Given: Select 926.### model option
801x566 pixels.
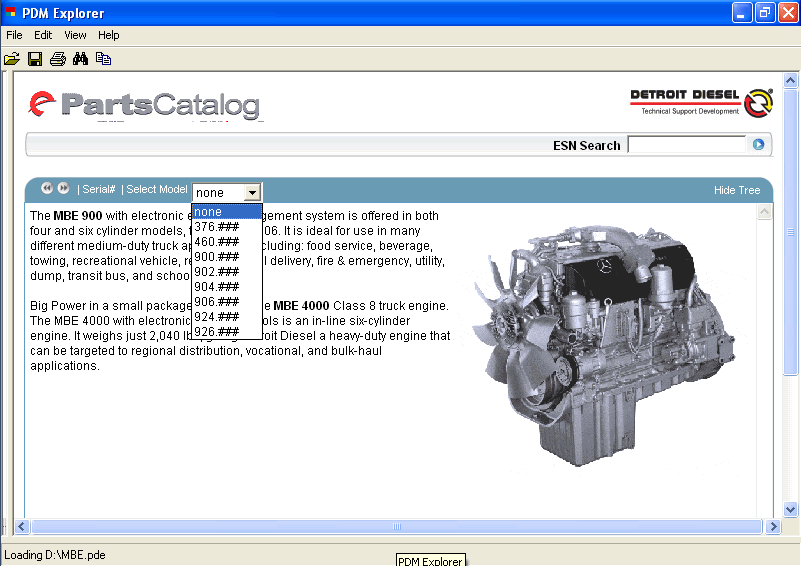Looking at the screenshot, I should [217, 332].
